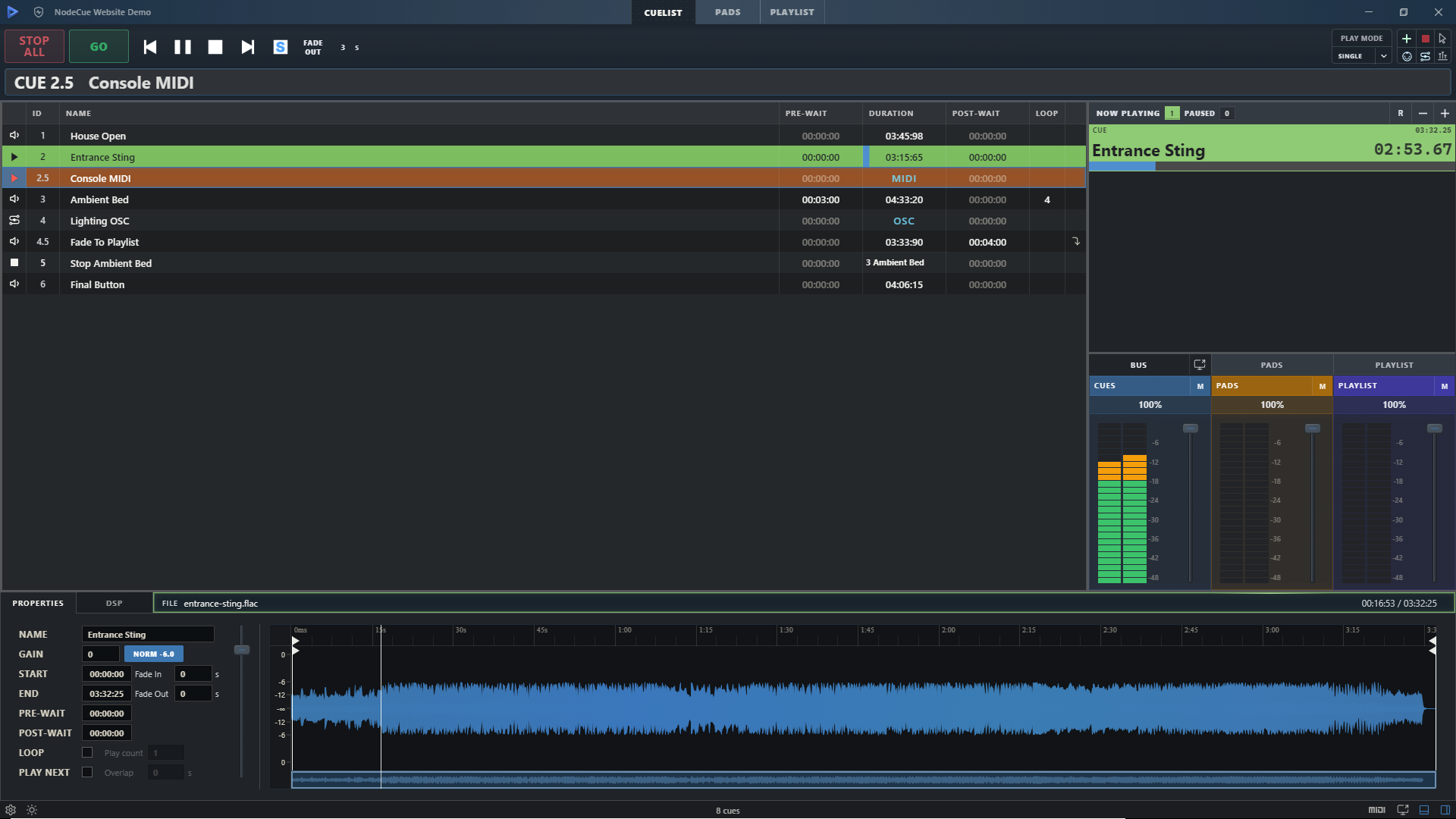This screenshot has height=819, width=1456.
Task: Enable the PLAY NEXT checkbox
Action: (87, 772)
